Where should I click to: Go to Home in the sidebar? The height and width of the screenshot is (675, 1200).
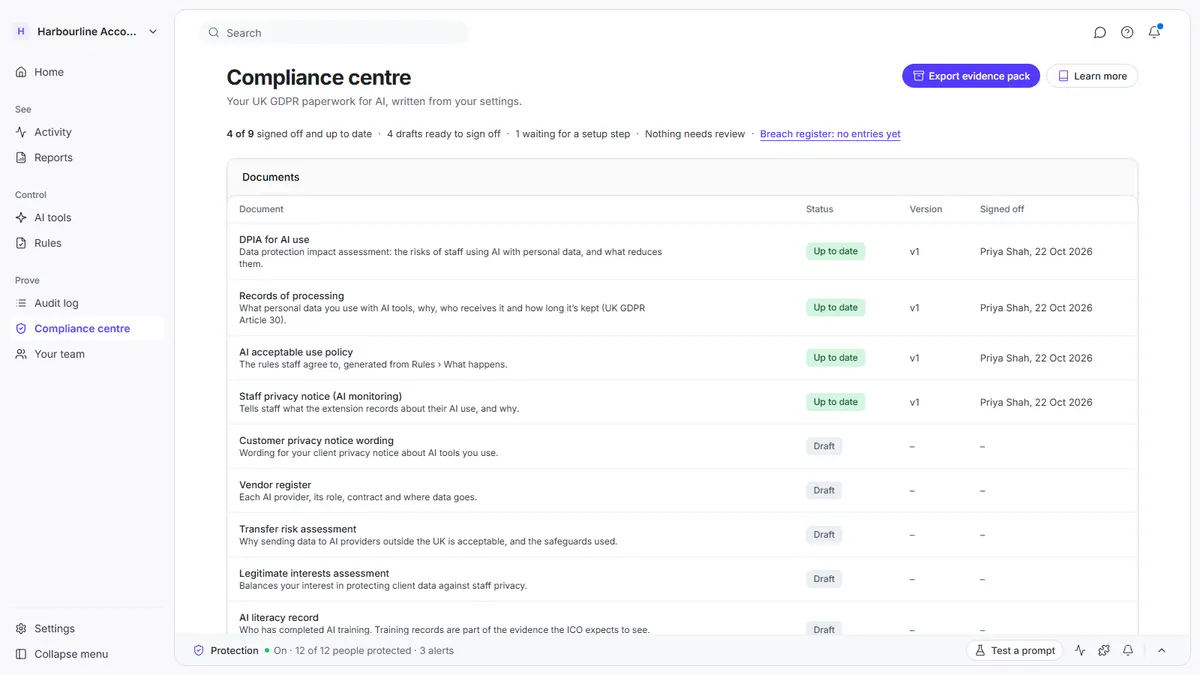click(x=49, y=72)
